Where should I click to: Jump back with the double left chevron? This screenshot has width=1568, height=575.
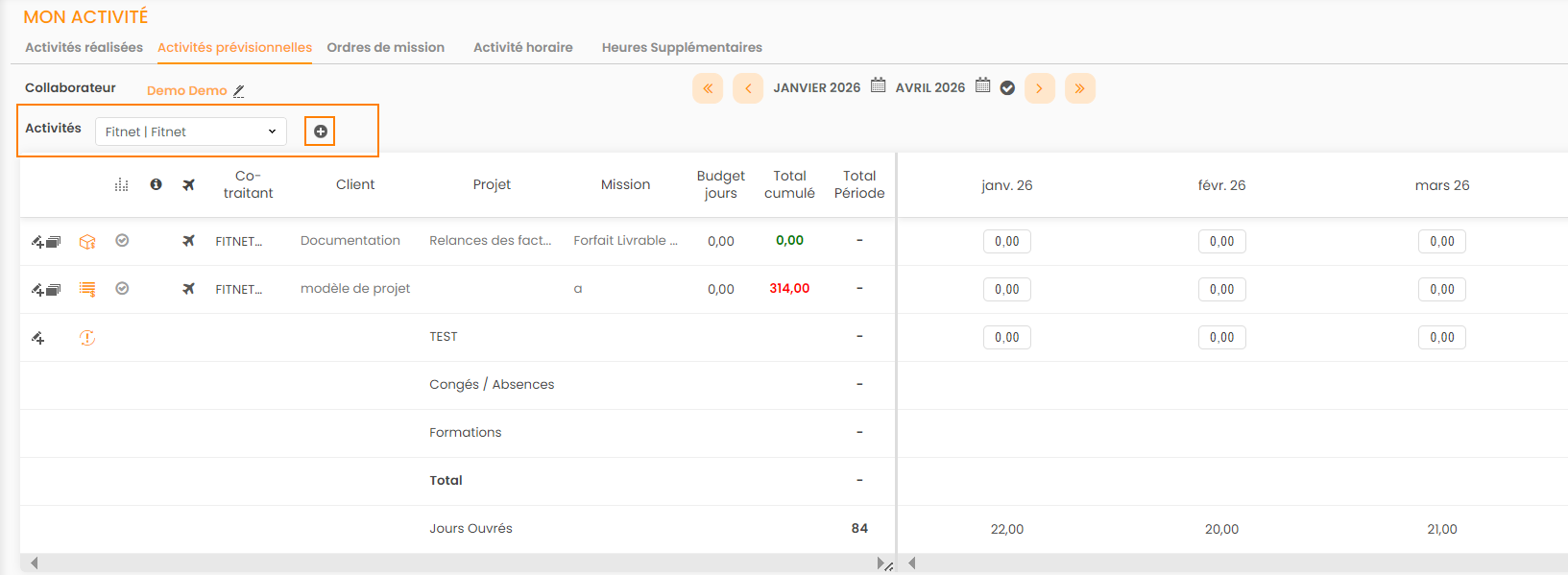pos(708,88)
